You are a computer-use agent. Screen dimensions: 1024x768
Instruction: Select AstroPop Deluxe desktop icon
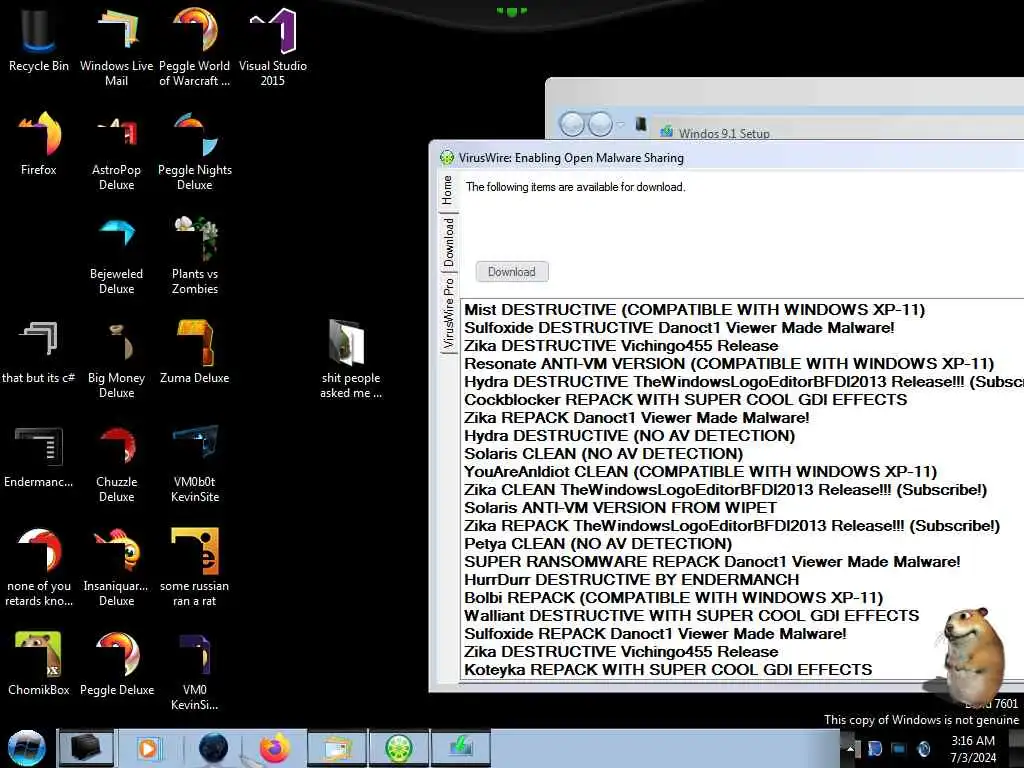116,152
